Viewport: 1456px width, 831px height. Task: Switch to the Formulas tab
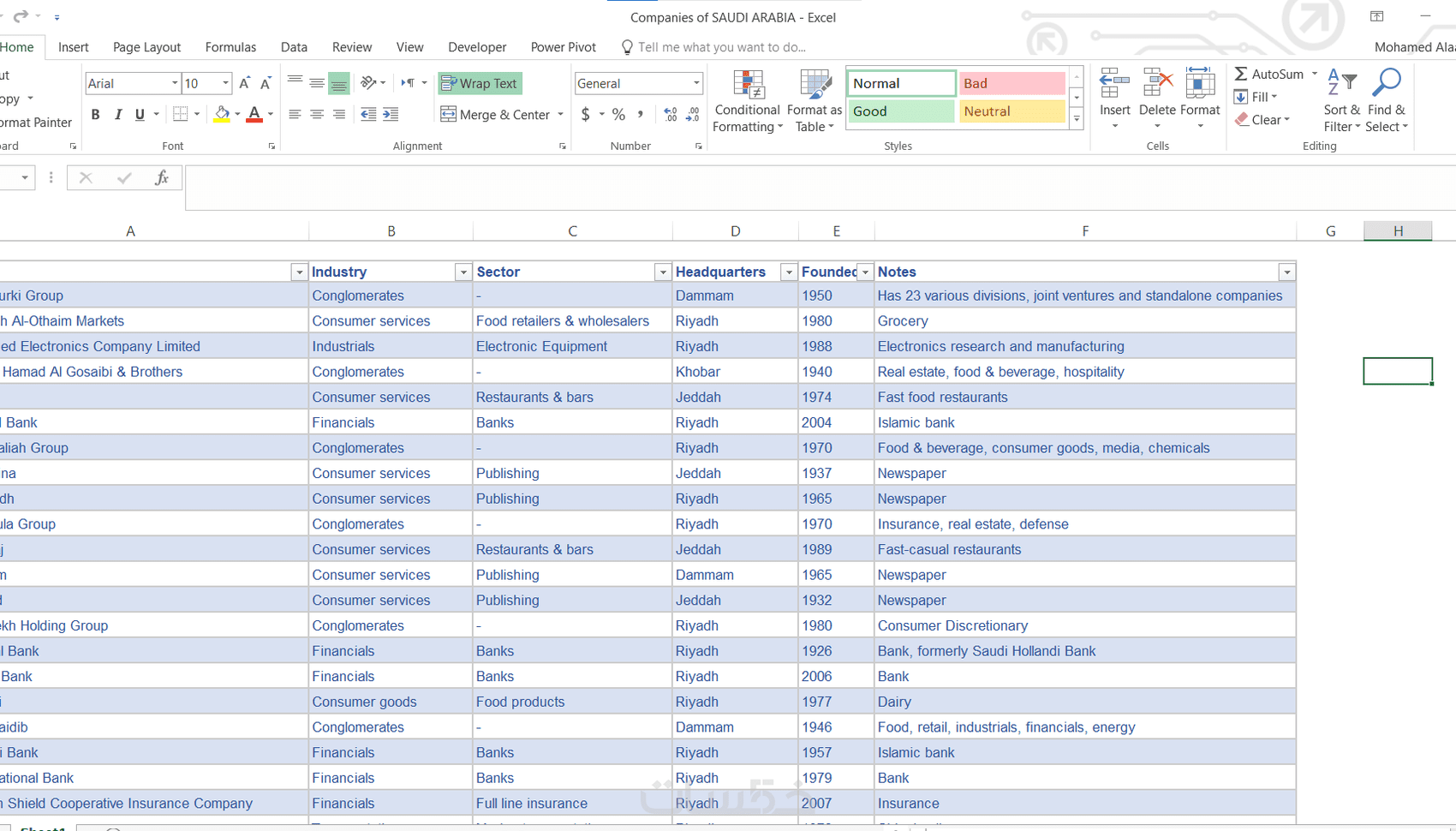230,47
